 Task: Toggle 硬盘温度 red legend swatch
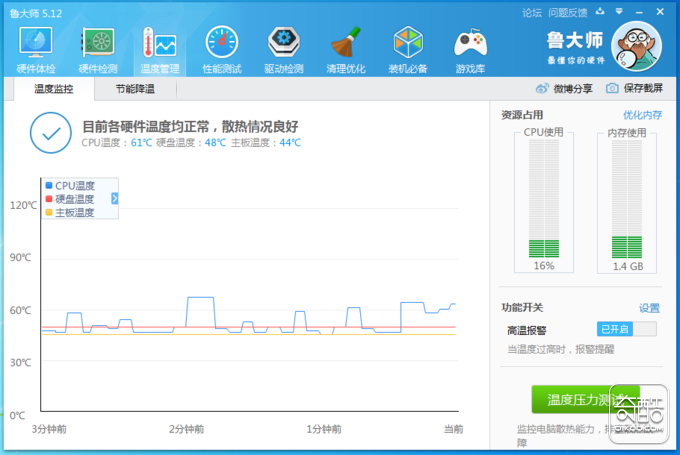[x=49, y=199]
